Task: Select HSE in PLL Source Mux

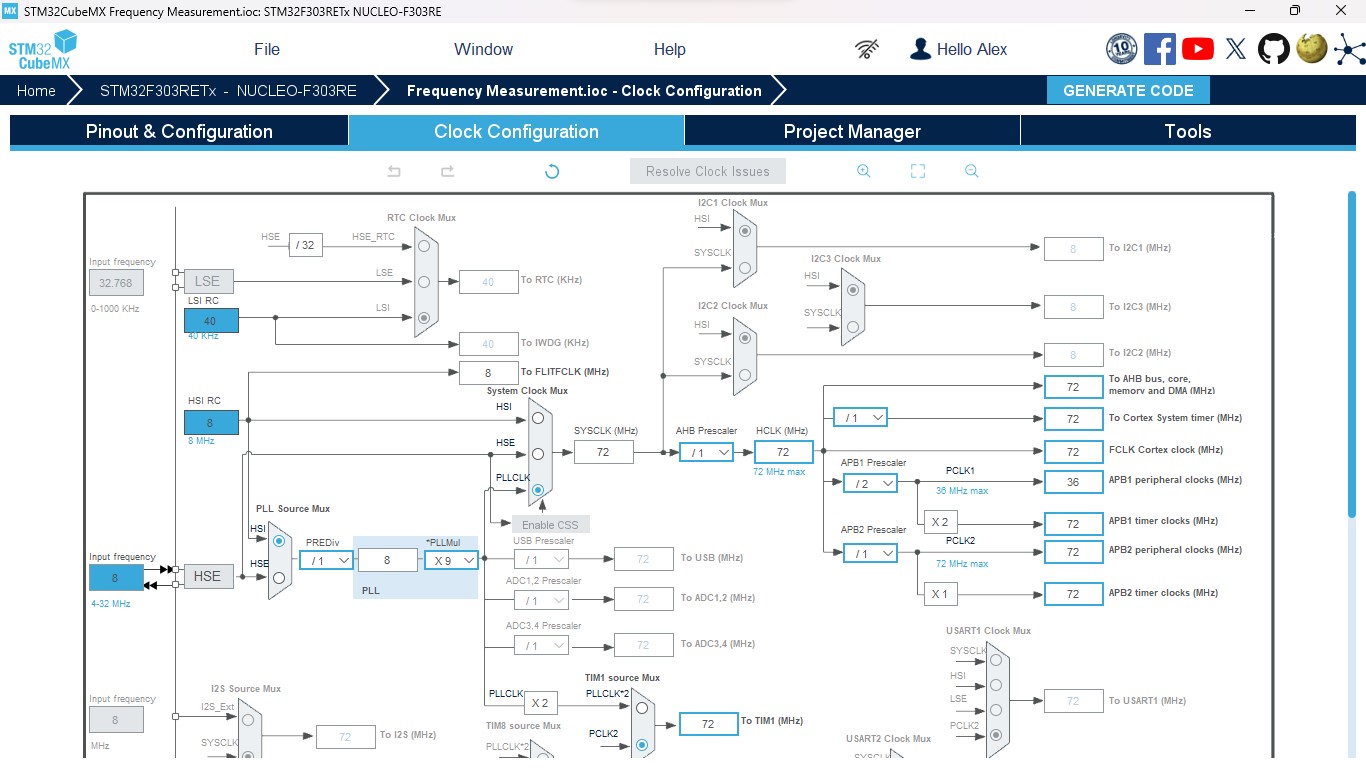Action: pyautogui.click(x=279, y=577)
